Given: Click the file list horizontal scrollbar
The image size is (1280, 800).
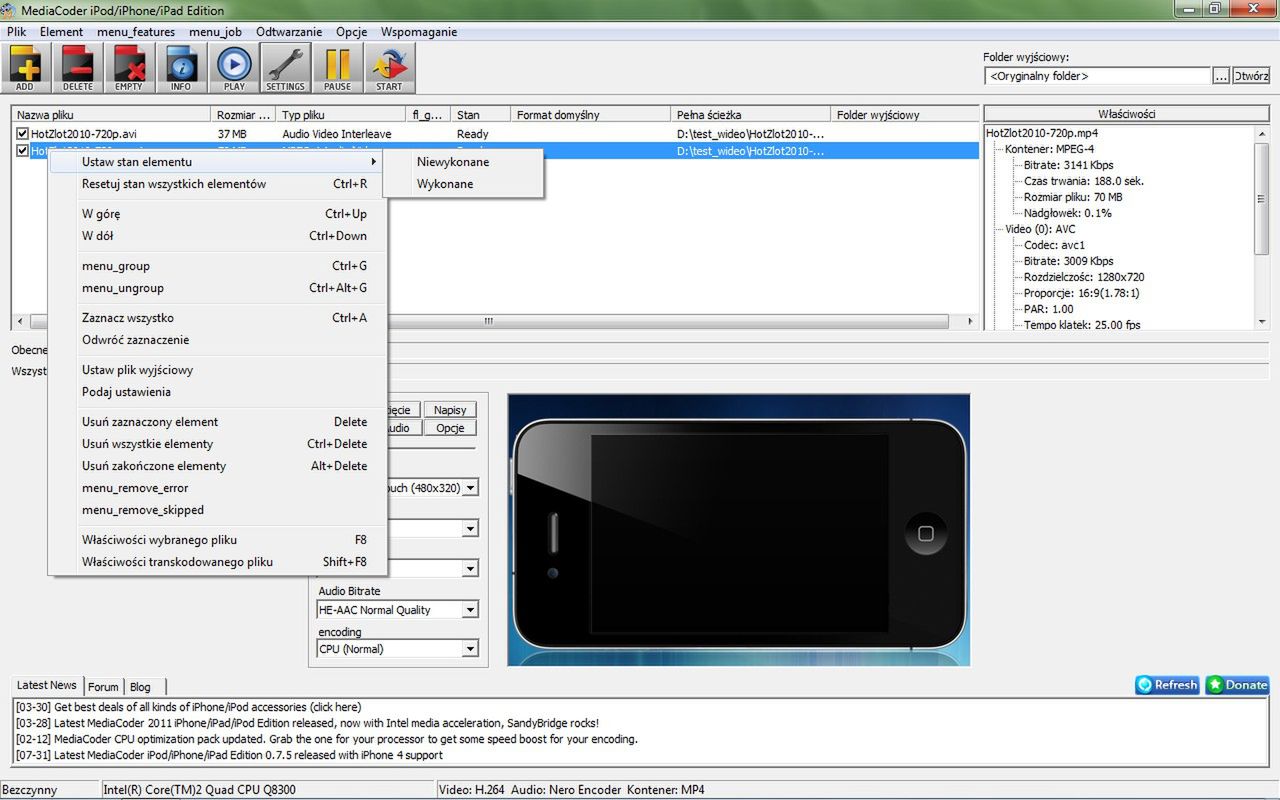Looking at the screenshot, I should coord(495,322).
